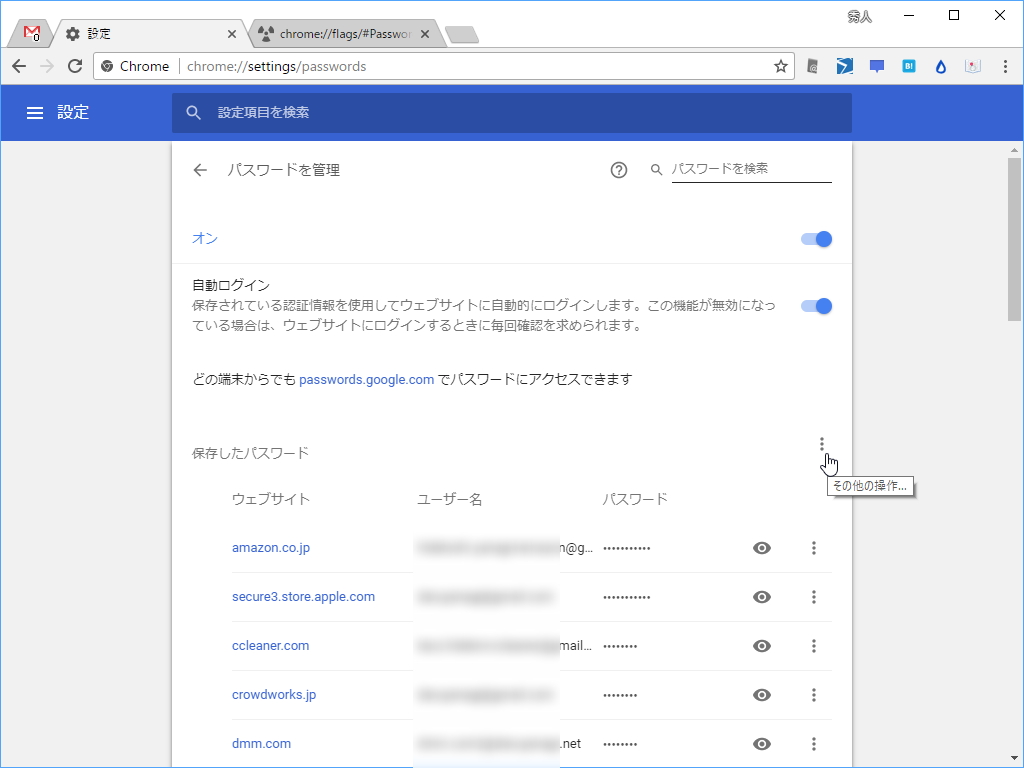This screenshot has width=1024, height=768.
Task: Open more actions for amazon.co.jp row
Action: coord(814,548)
